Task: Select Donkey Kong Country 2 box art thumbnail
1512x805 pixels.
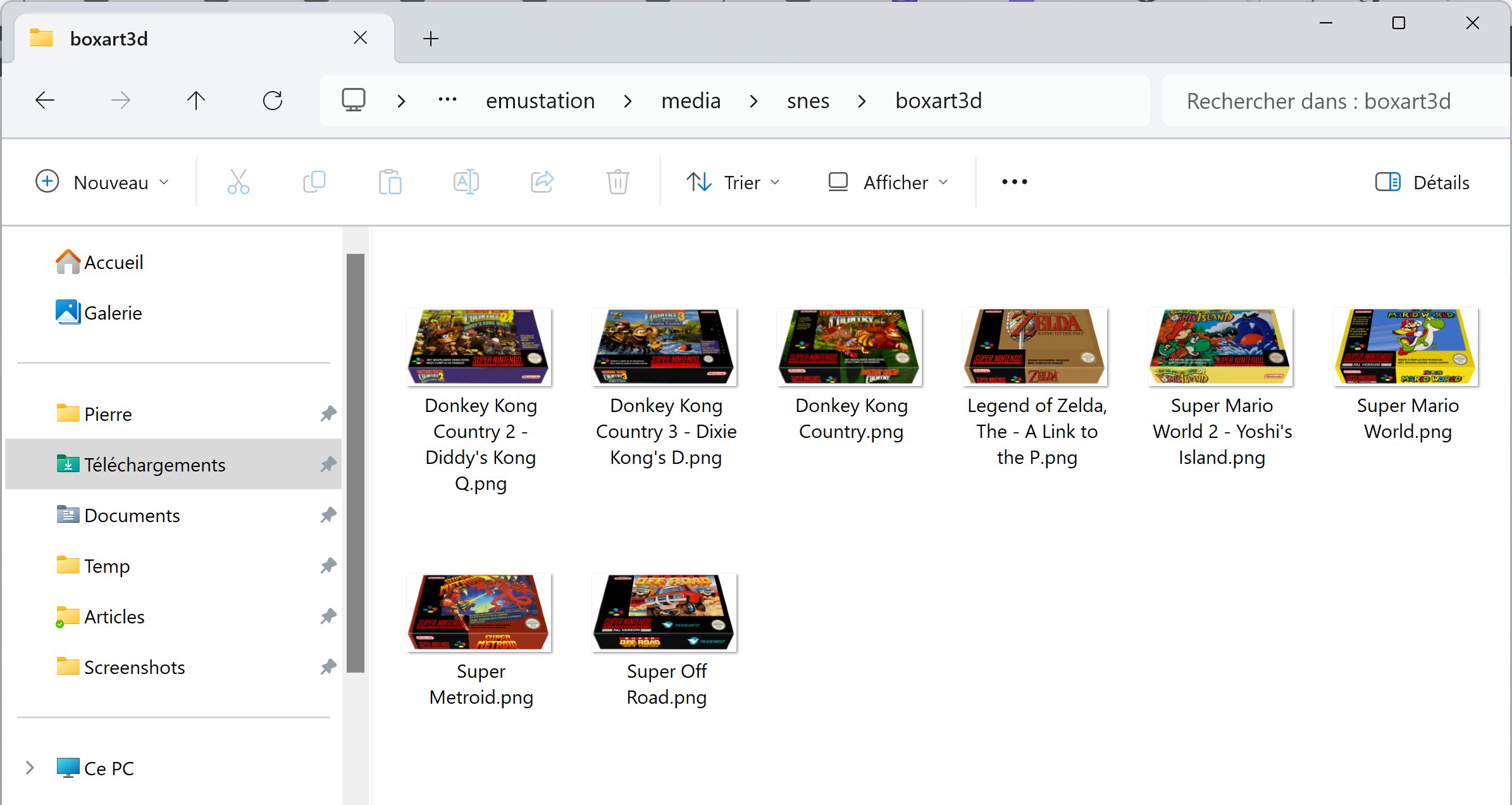Action: tap(480, 347)
